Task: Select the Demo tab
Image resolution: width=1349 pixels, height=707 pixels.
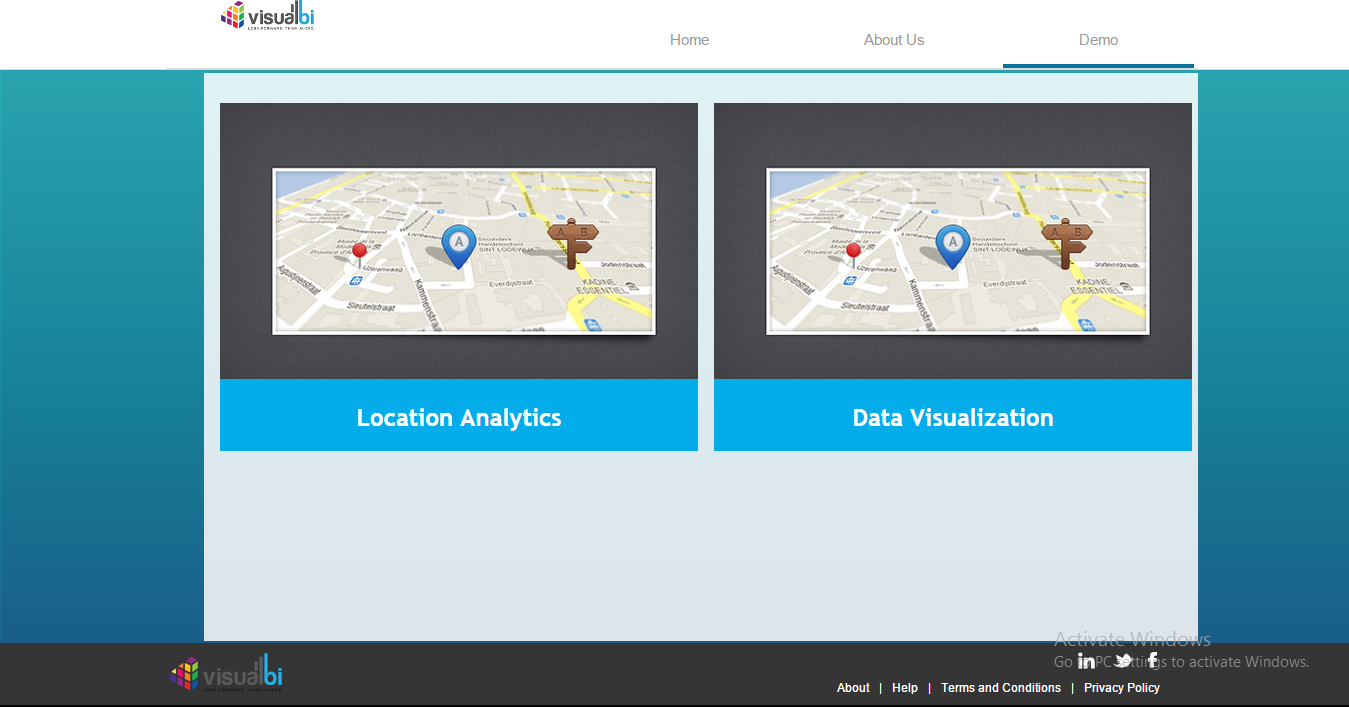Action: click(1098, 40)
